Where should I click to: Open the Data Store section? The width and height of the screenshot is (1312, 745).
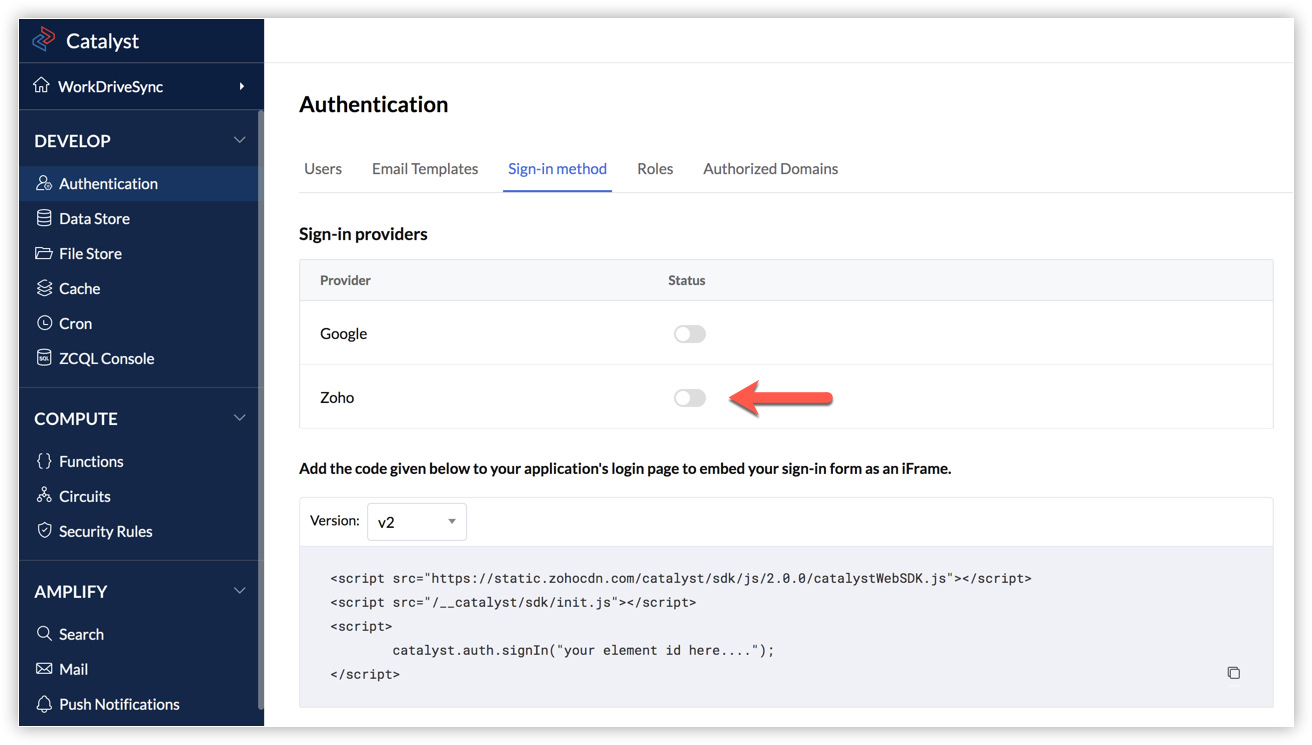95,218
